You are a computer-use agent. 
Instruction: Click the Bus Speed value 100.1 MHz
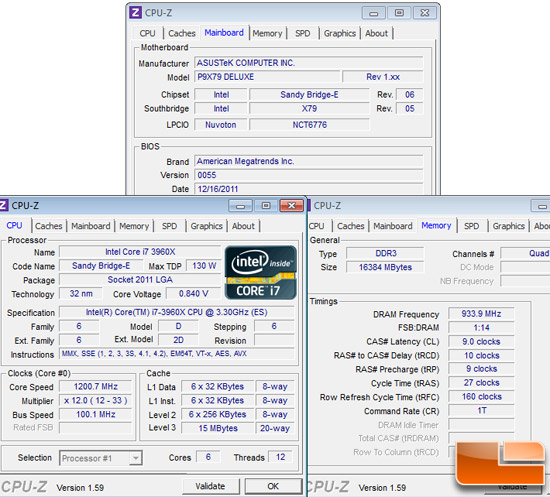(x=96, y=414)
